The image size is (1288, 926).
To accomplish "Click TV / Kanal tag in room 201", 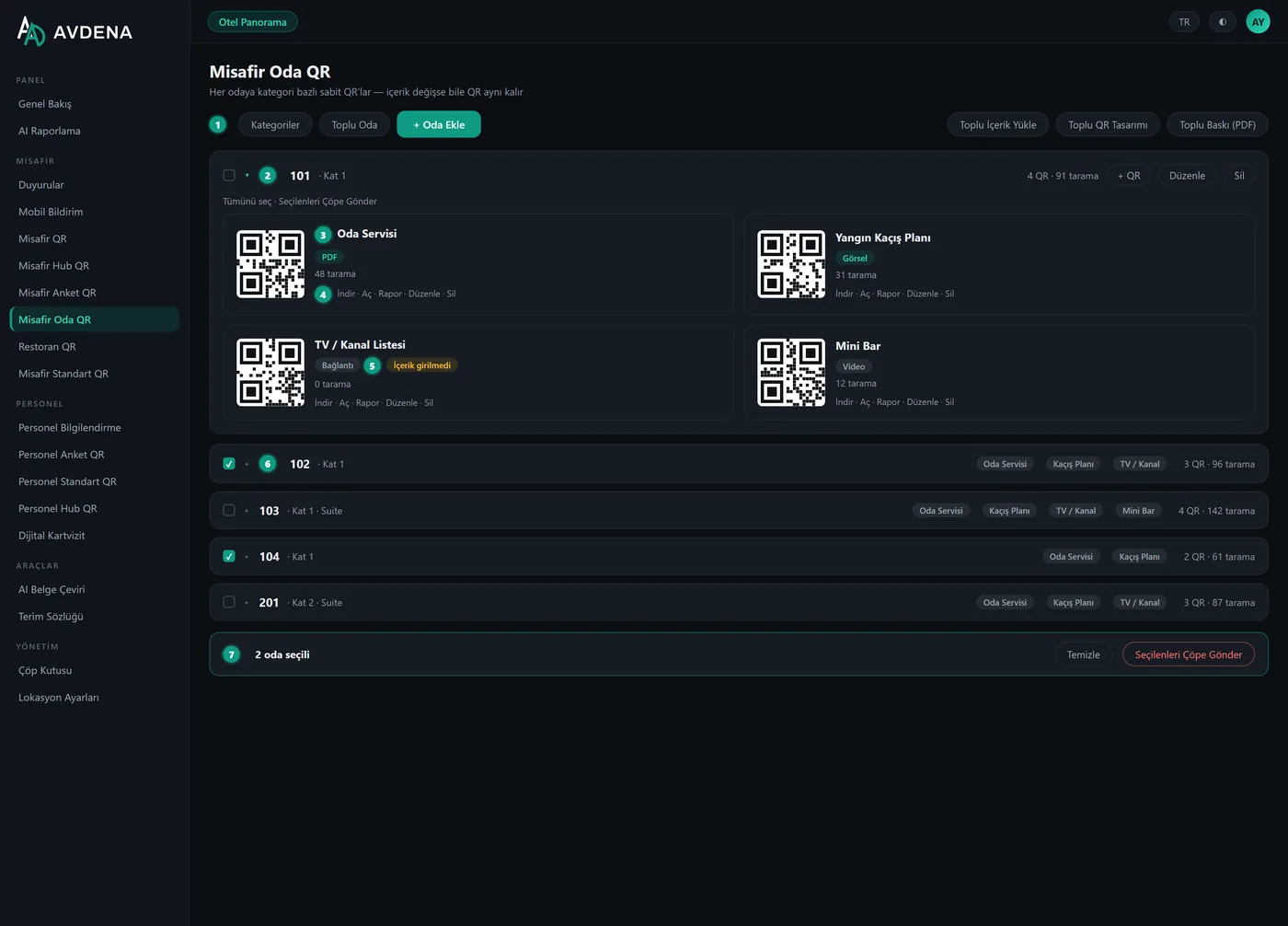I will click(x=1139, y=603).
